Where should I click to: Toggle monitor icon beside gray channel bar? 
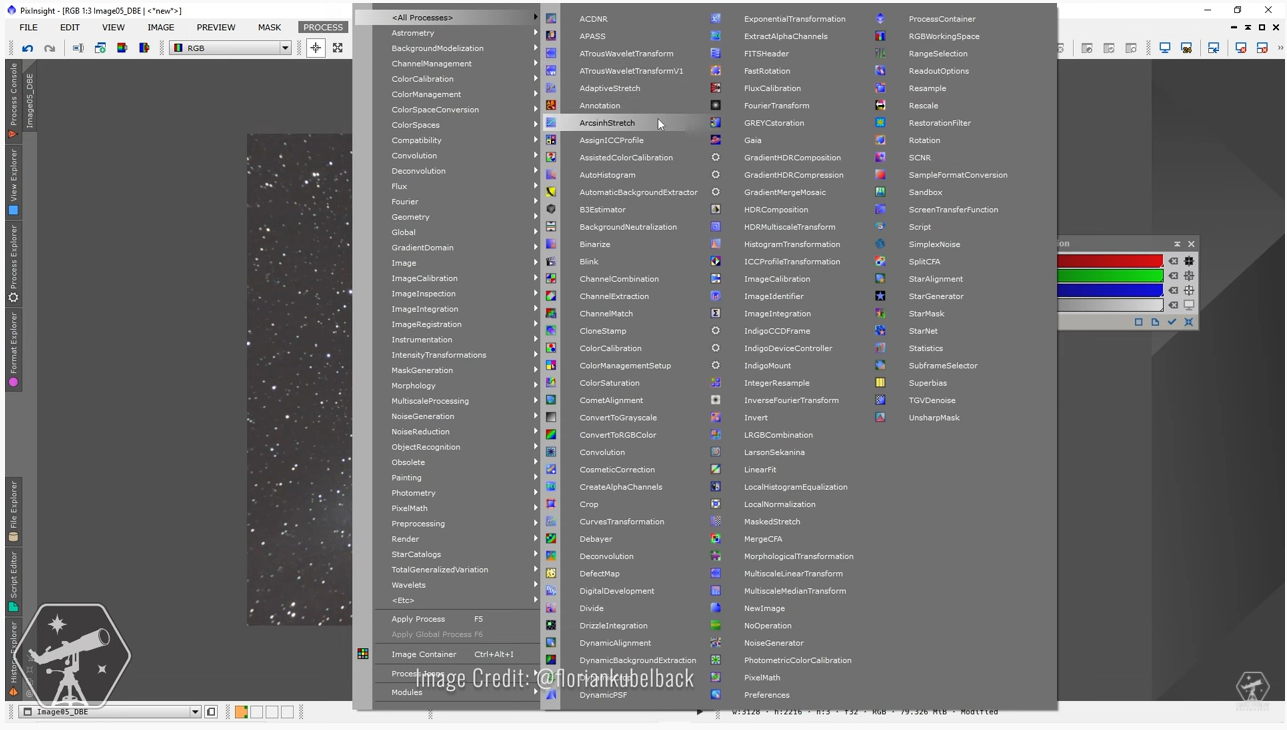coord(1189,305)
